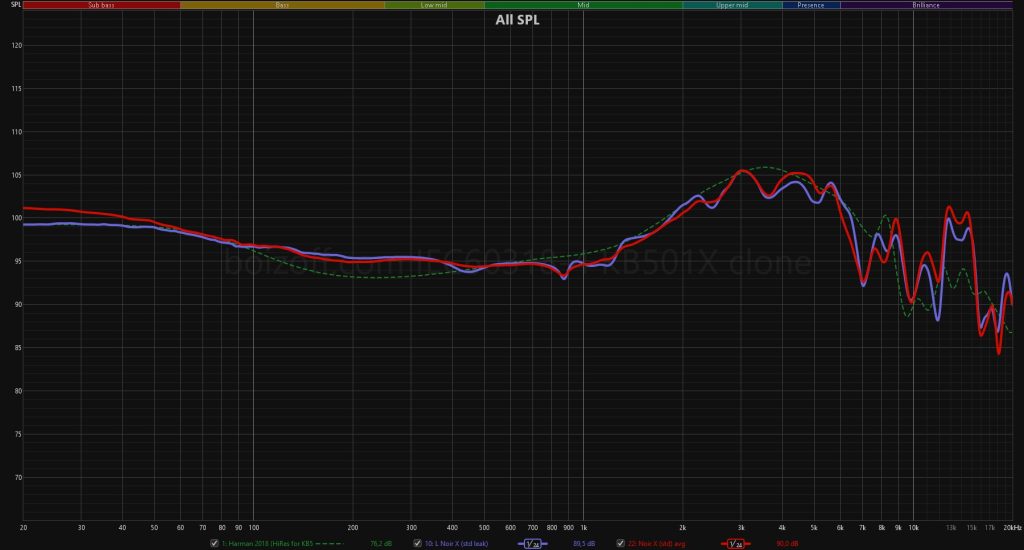The image size is (1024, 550).
Task: Select the Sub bass frequency band
Action: pyautogui.click(x=101, y=5)
